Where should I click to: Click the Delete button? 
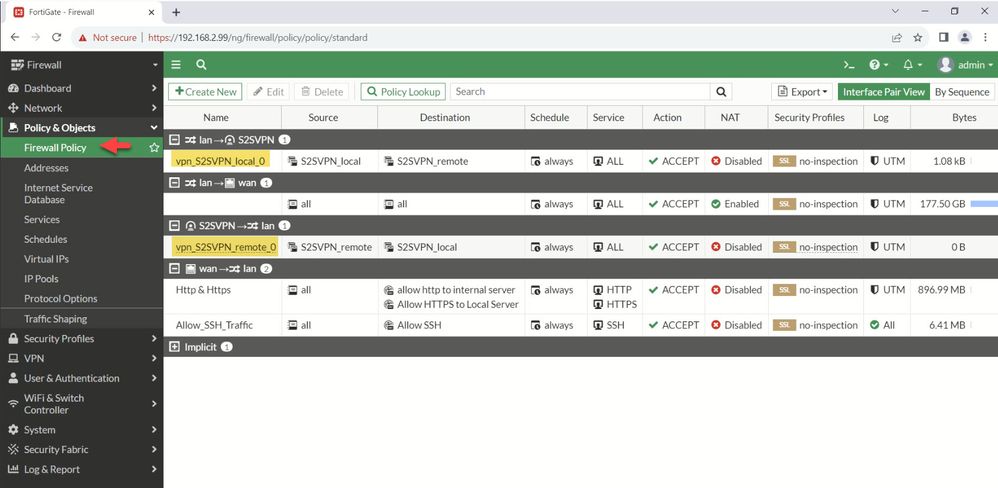[322, 92]
